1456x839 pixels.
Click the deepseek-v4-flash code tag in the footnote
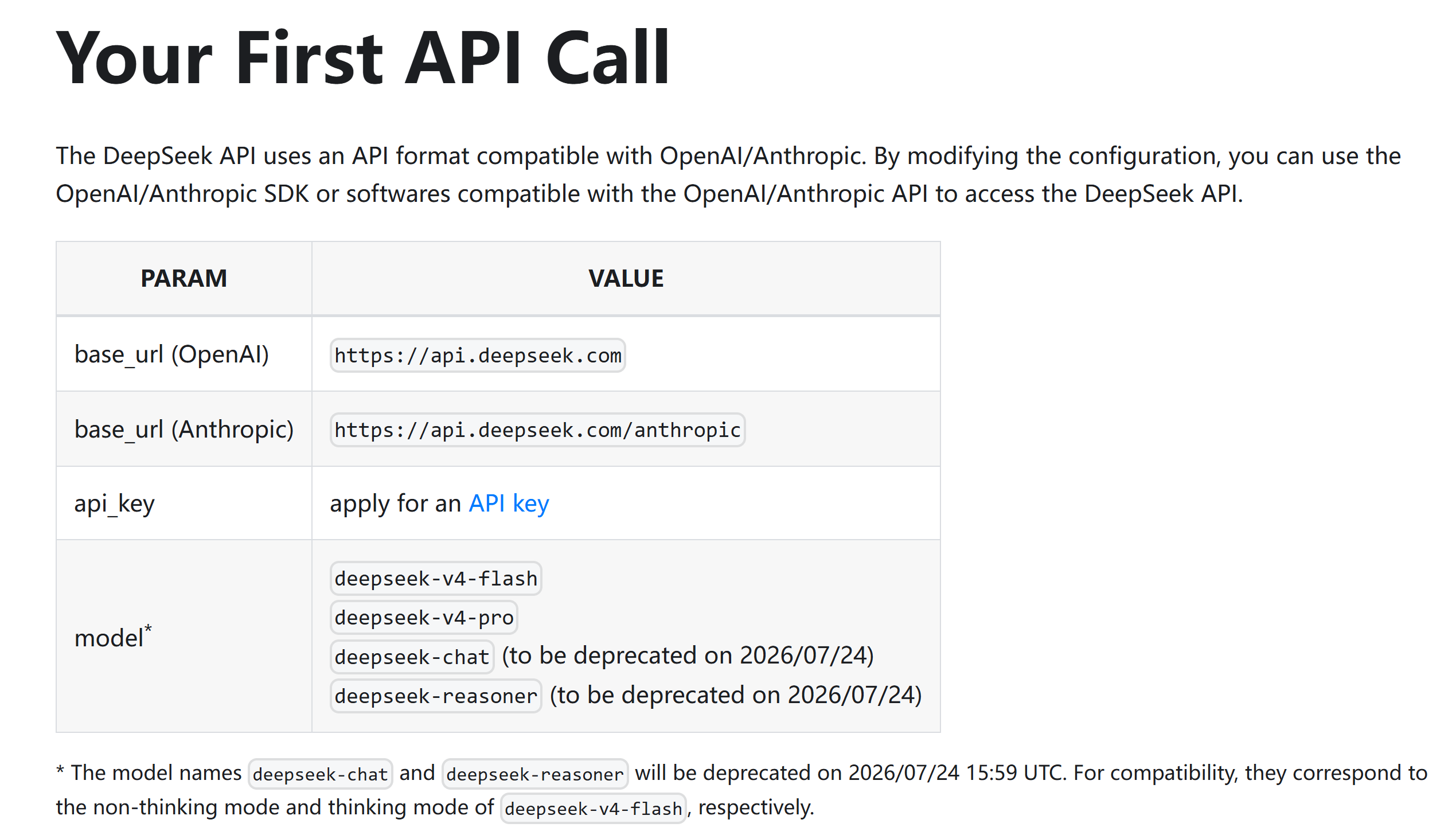pos(593,809)
